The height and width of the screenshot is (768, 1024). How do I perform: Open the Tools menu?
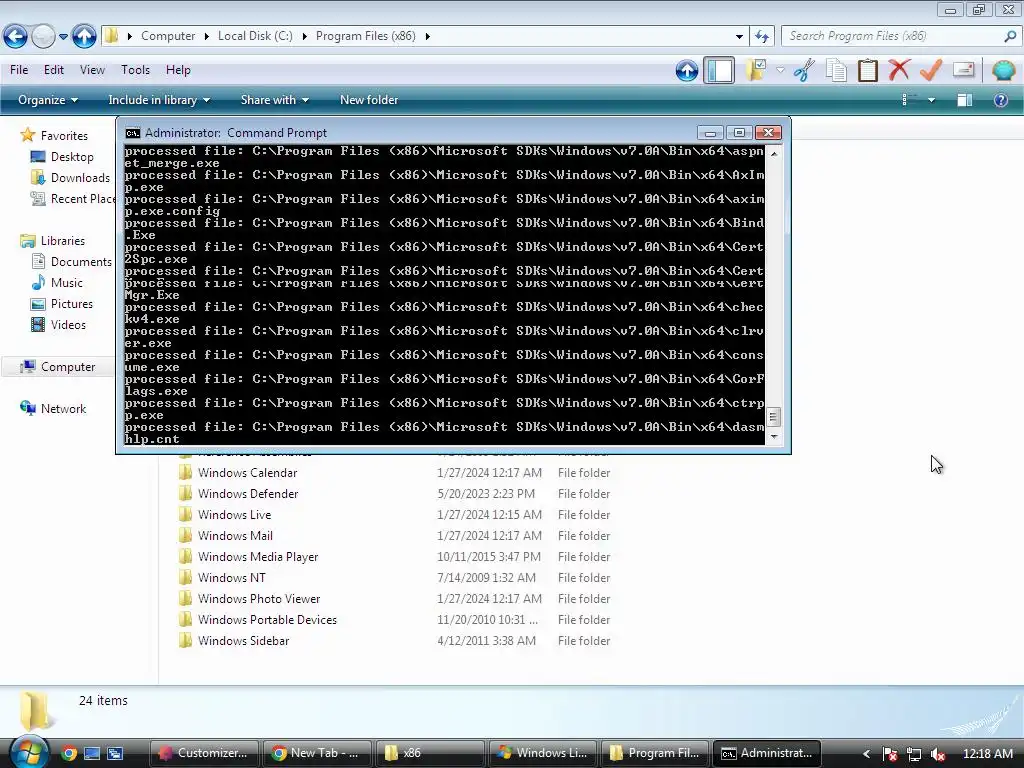(x=135, y=70)
